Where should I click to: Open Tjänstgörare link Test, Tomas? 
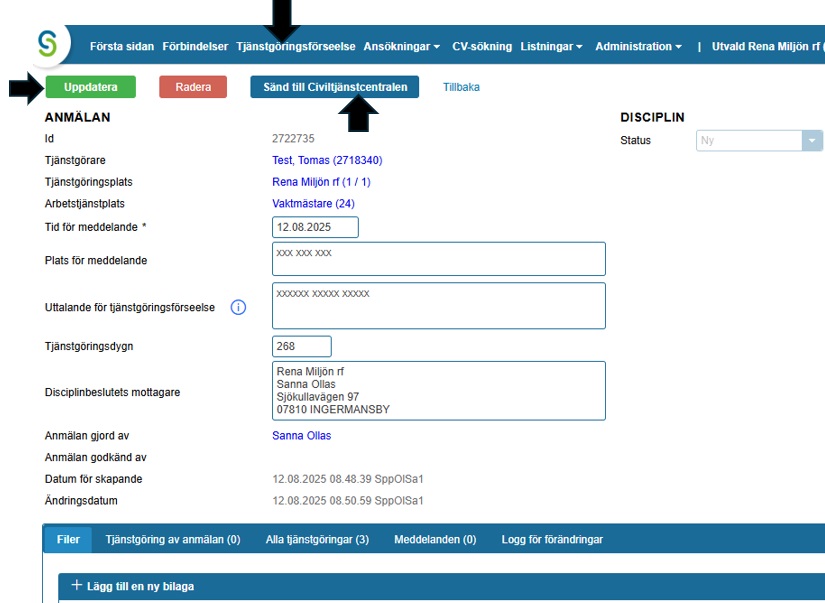(327, 160)
